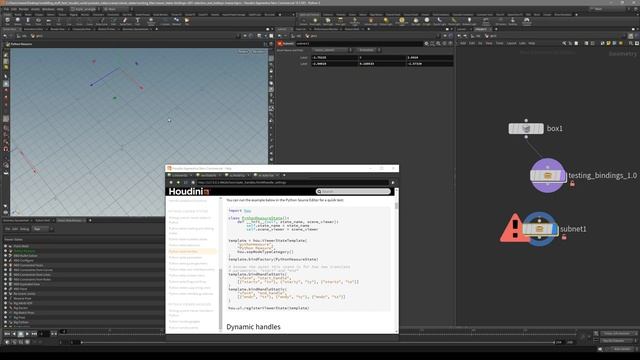Open the Render menu
This screenshot has height=360, width=640.
(x=24, y=9)
